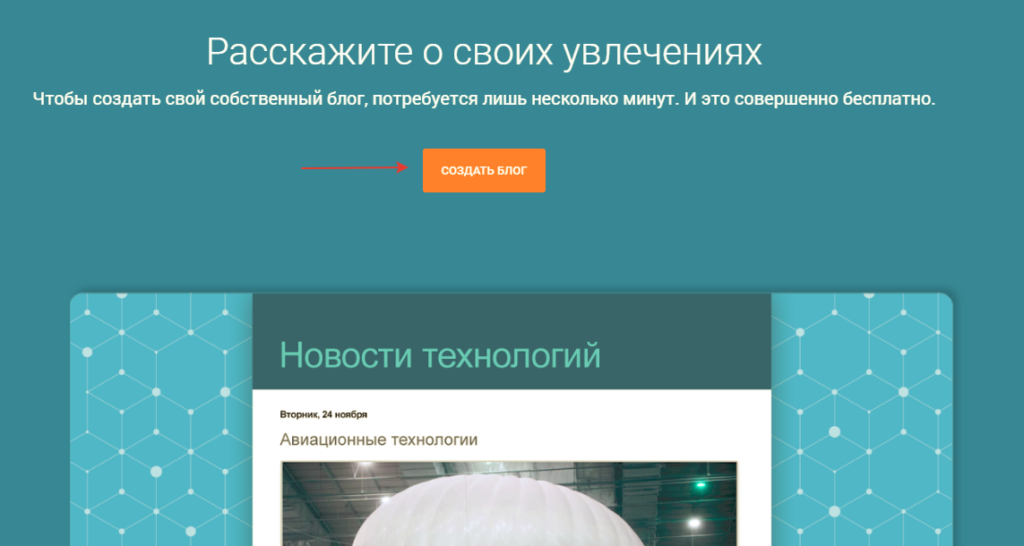
Task: Click the date Вторник, 24 ноября
Action: 323,414
